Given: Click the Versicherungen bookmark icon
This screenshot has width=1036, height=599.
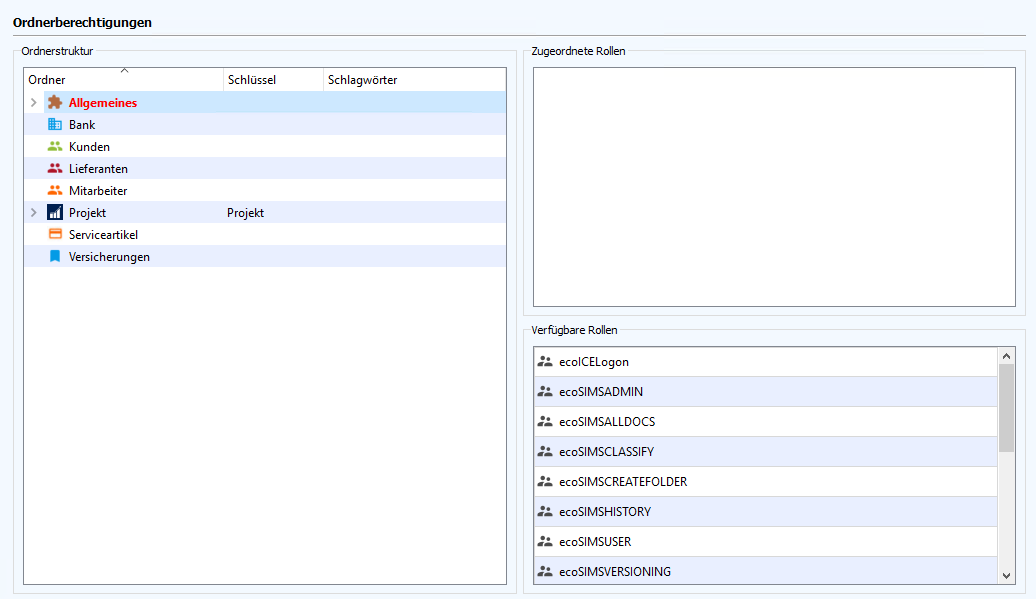Looking at the screenshot, I should pyautogui.click(x=55, y=256).
